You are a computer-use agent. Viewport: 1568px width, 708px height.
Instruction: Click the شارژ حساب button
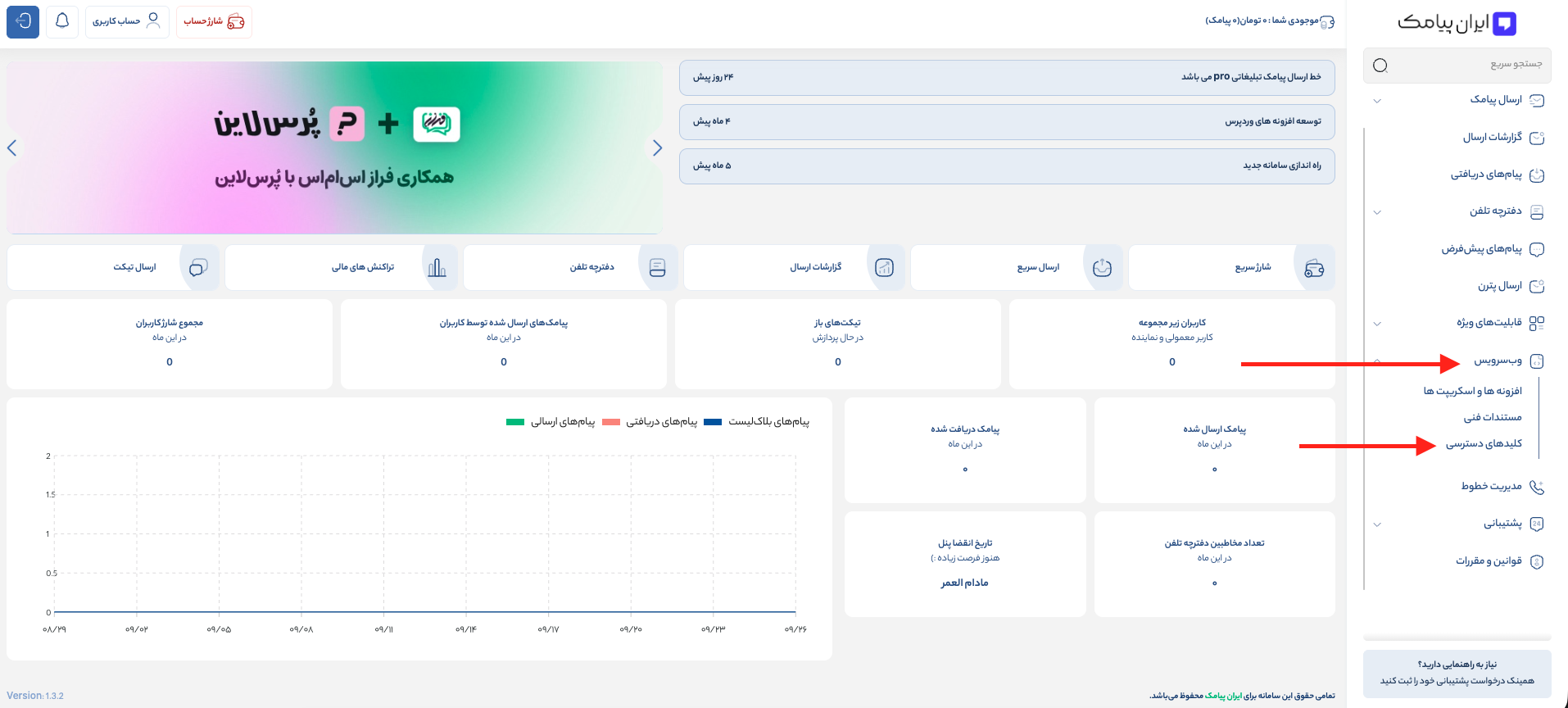(x=214, y=21)
